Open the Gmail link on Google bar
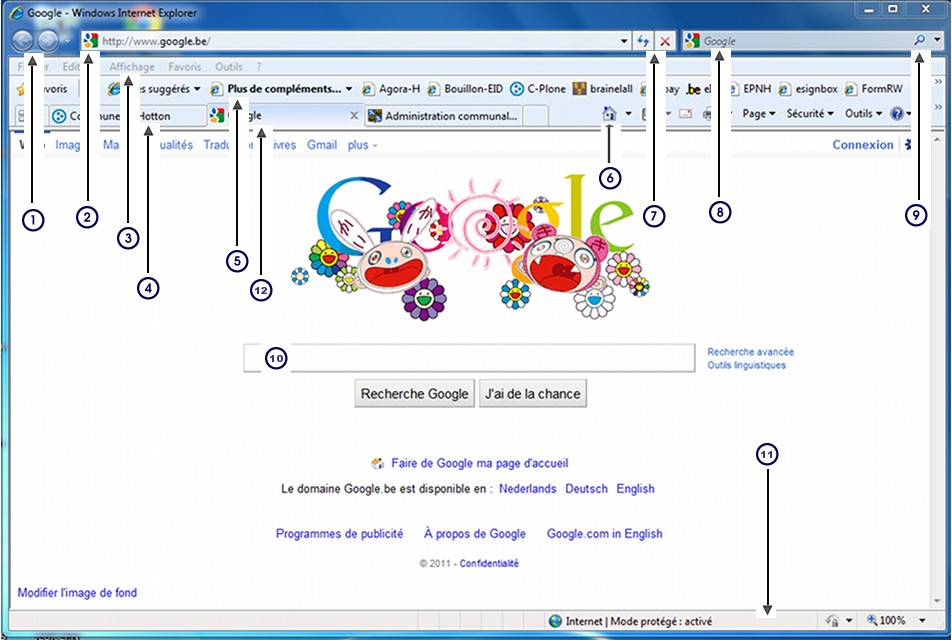 (322, 145)
